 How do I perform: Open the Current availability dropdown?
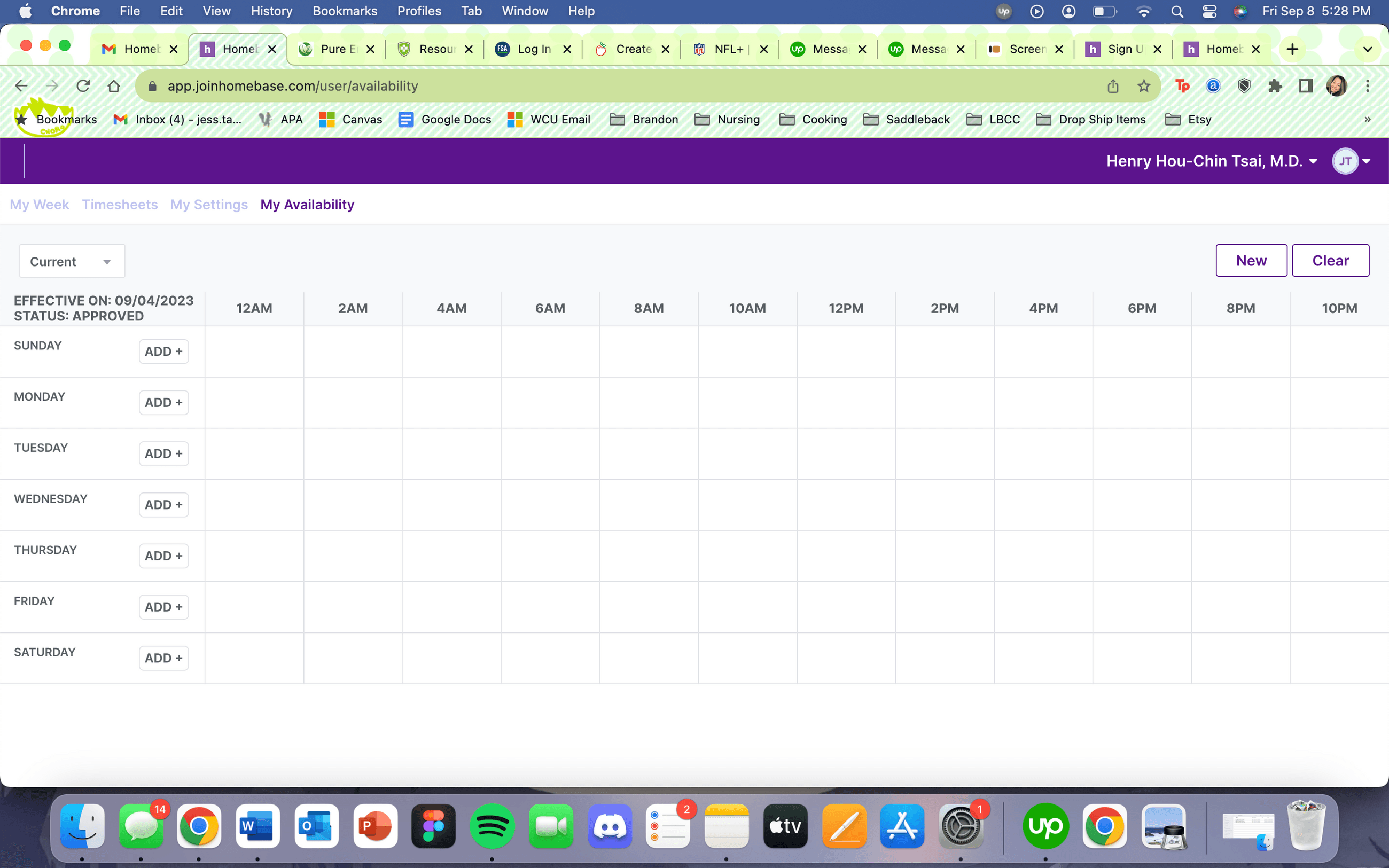click(x=72, y=262)
